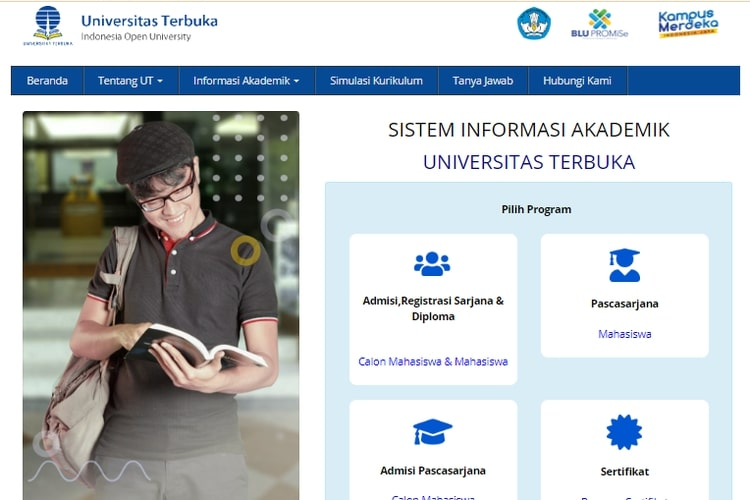Image resolution: width=750 pixels, height=500 pixels.
Task: Go to the Beranda menu item
Action: tap(47, 81)
